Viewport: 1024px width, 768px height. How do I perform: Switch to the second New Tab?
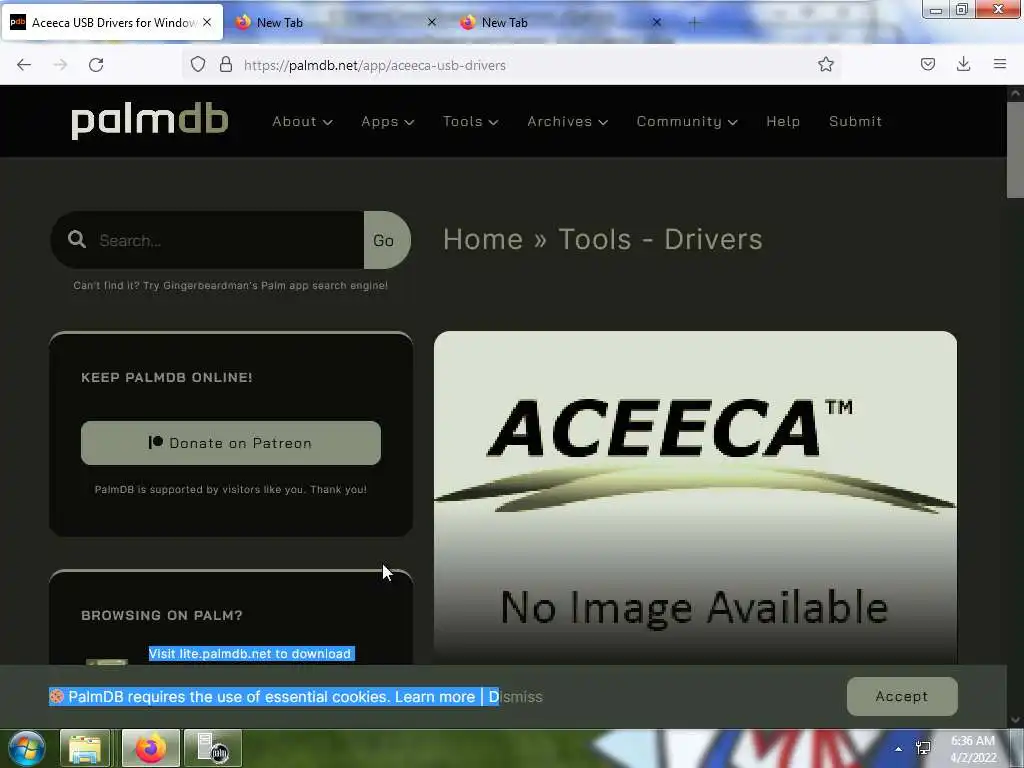click(x=558, y=22)
